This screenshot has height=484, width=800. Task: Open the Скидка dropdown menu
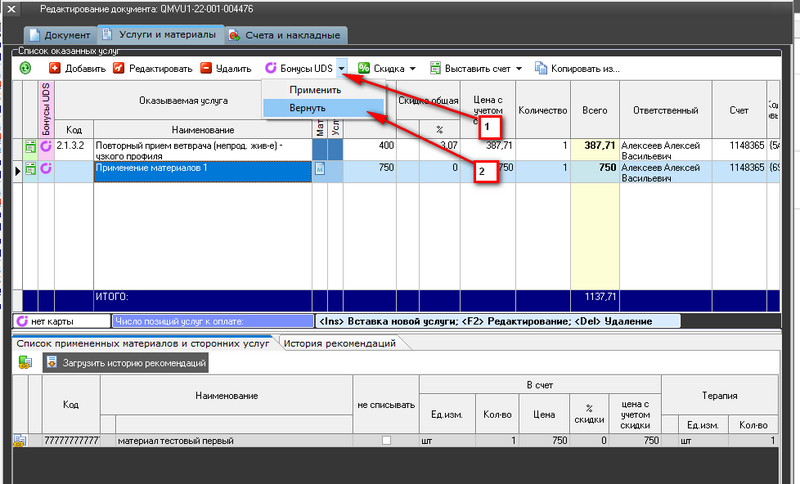pos(390,69)
